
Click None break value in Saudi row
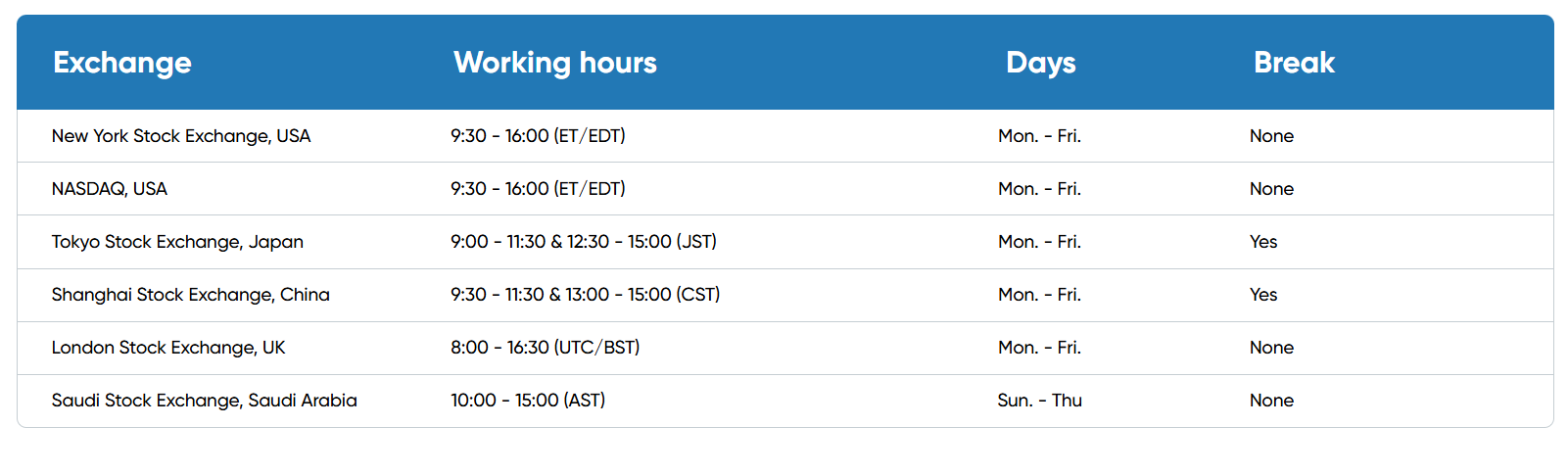(x=1271, y=401)
